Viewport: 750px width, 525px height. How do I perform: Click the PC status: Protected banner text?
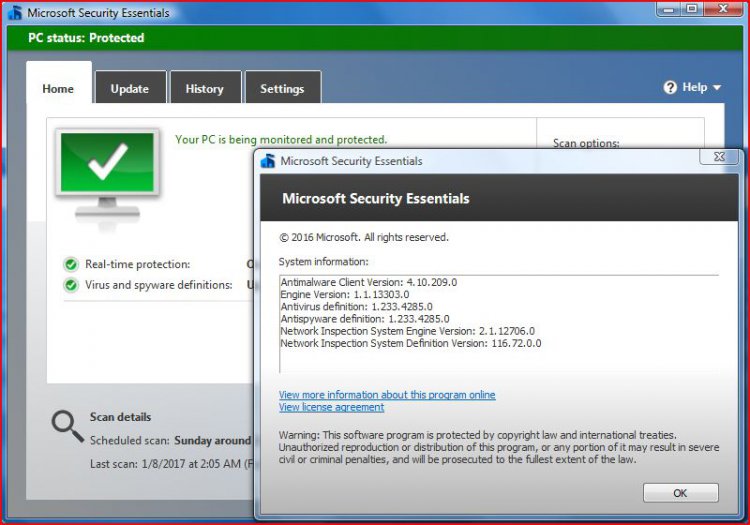tap(86, 38)
